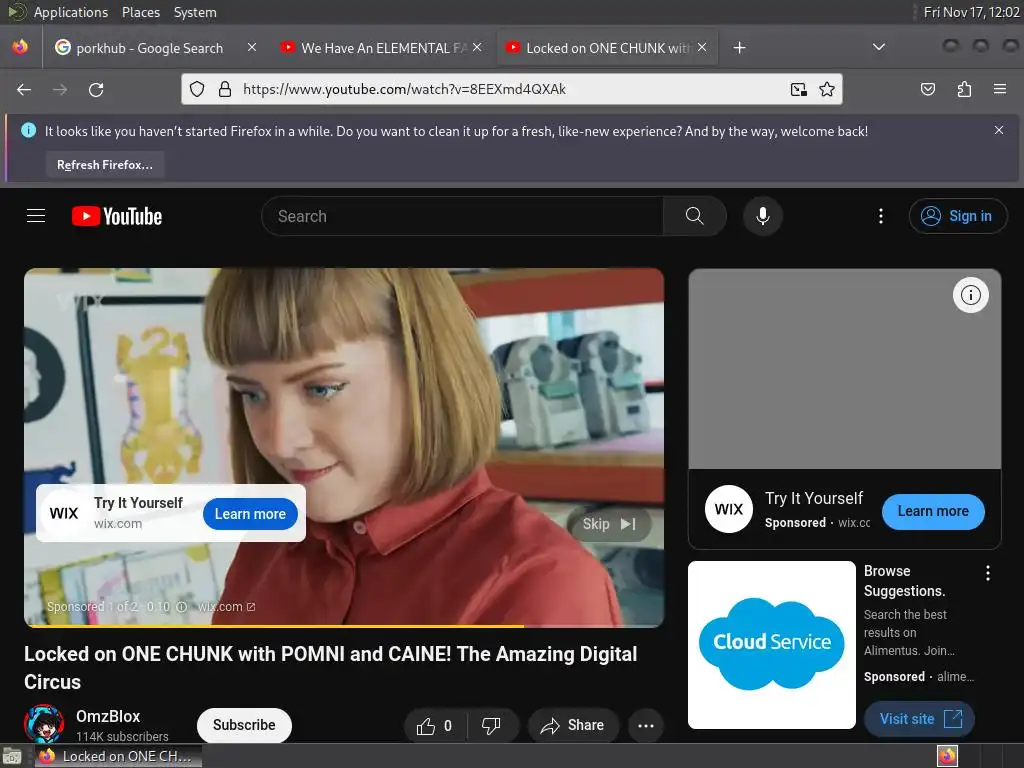Click Learn more in sidebar Wix ad
This screenshot has width=1024, height=768.
(x=933, y=511)
